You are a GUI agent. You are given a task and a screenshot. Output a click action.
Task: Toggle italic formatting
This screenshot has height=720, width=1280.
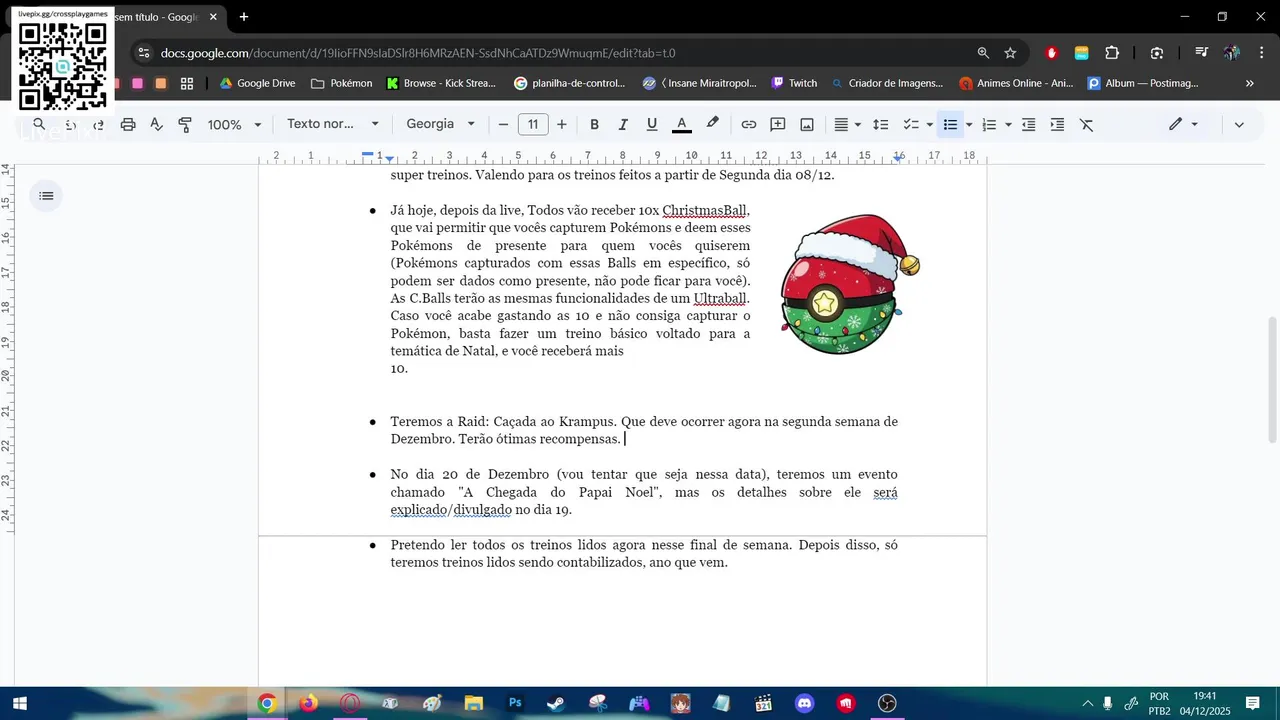(x=623, y=125)
